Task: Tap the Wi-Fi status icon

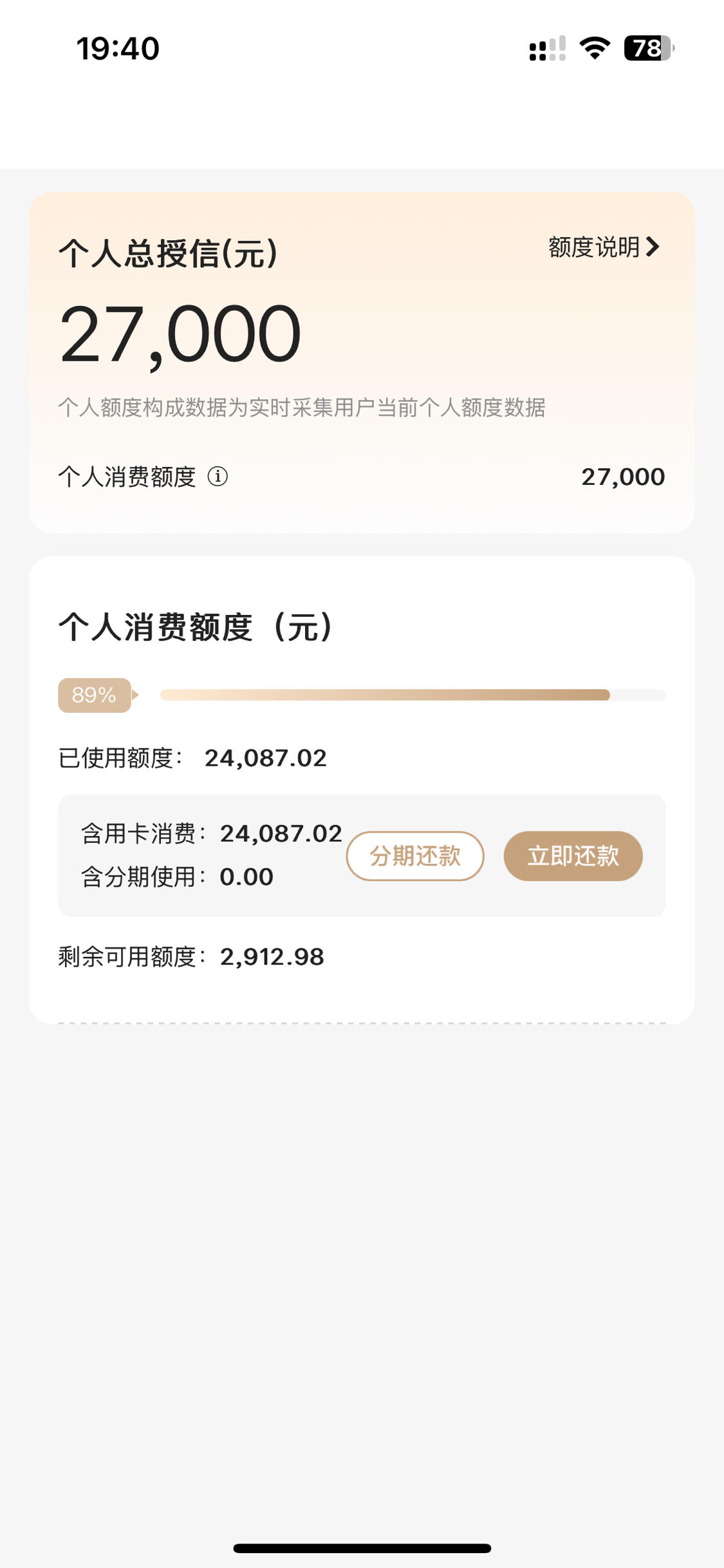Action: click(x=595, y=48)
